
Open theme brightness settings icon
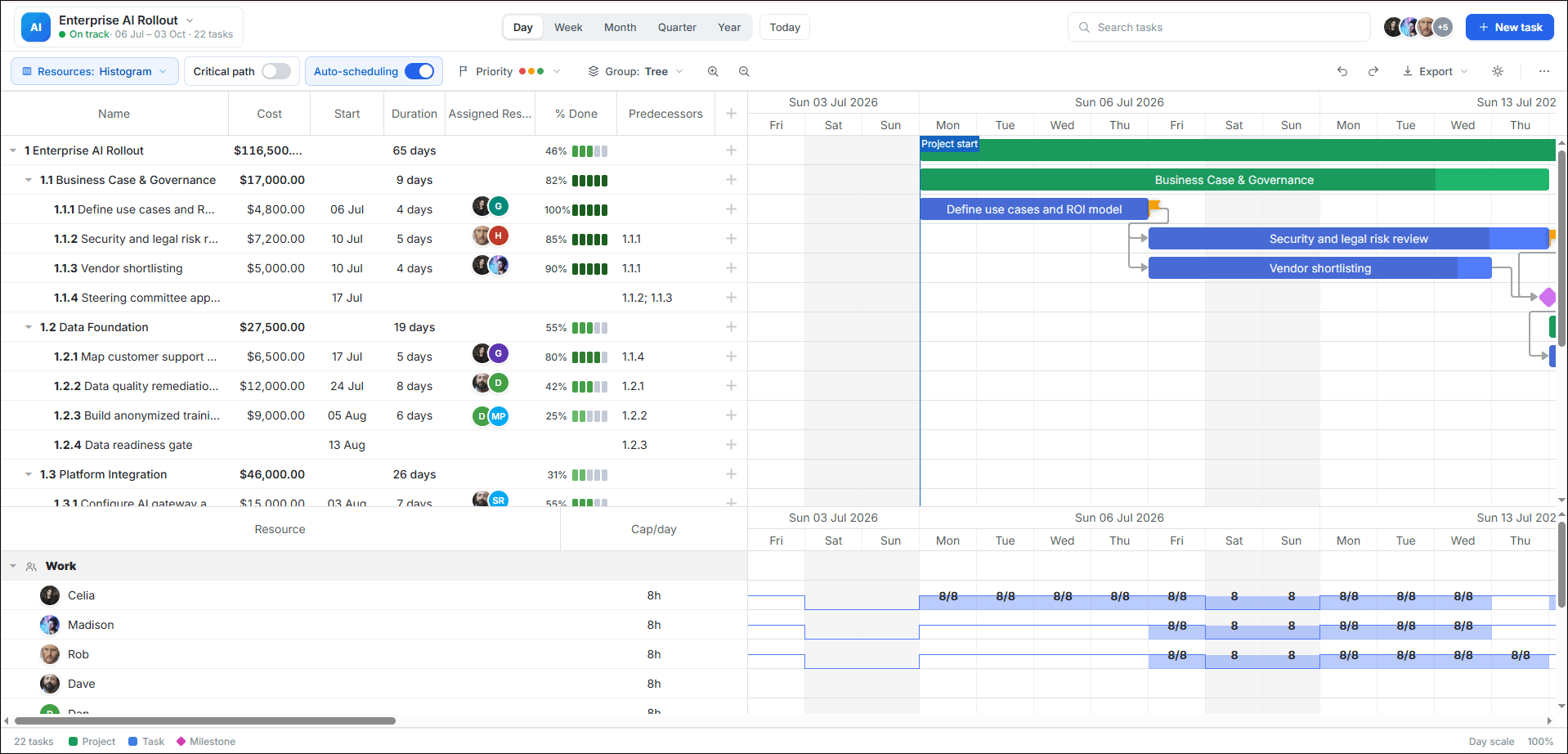1498,71
